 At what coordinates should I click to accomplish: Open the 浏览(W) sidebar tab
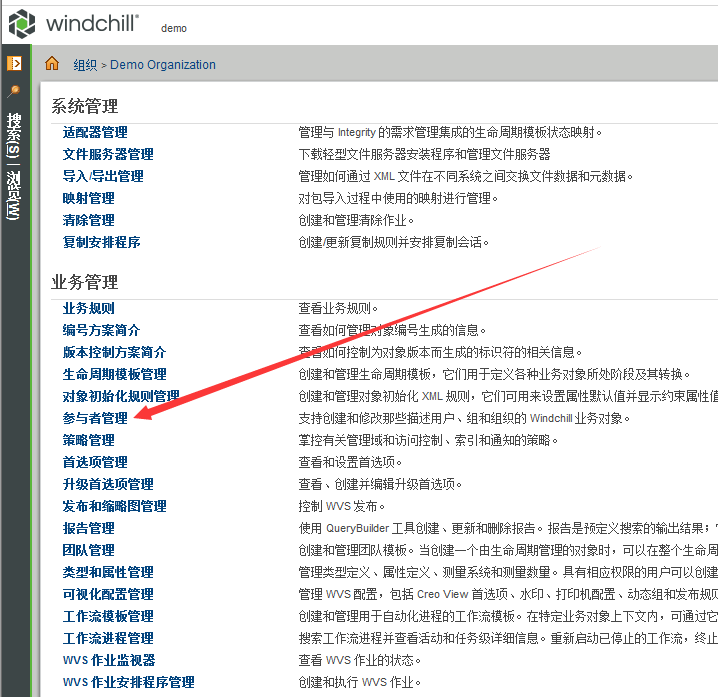point(14,195)
